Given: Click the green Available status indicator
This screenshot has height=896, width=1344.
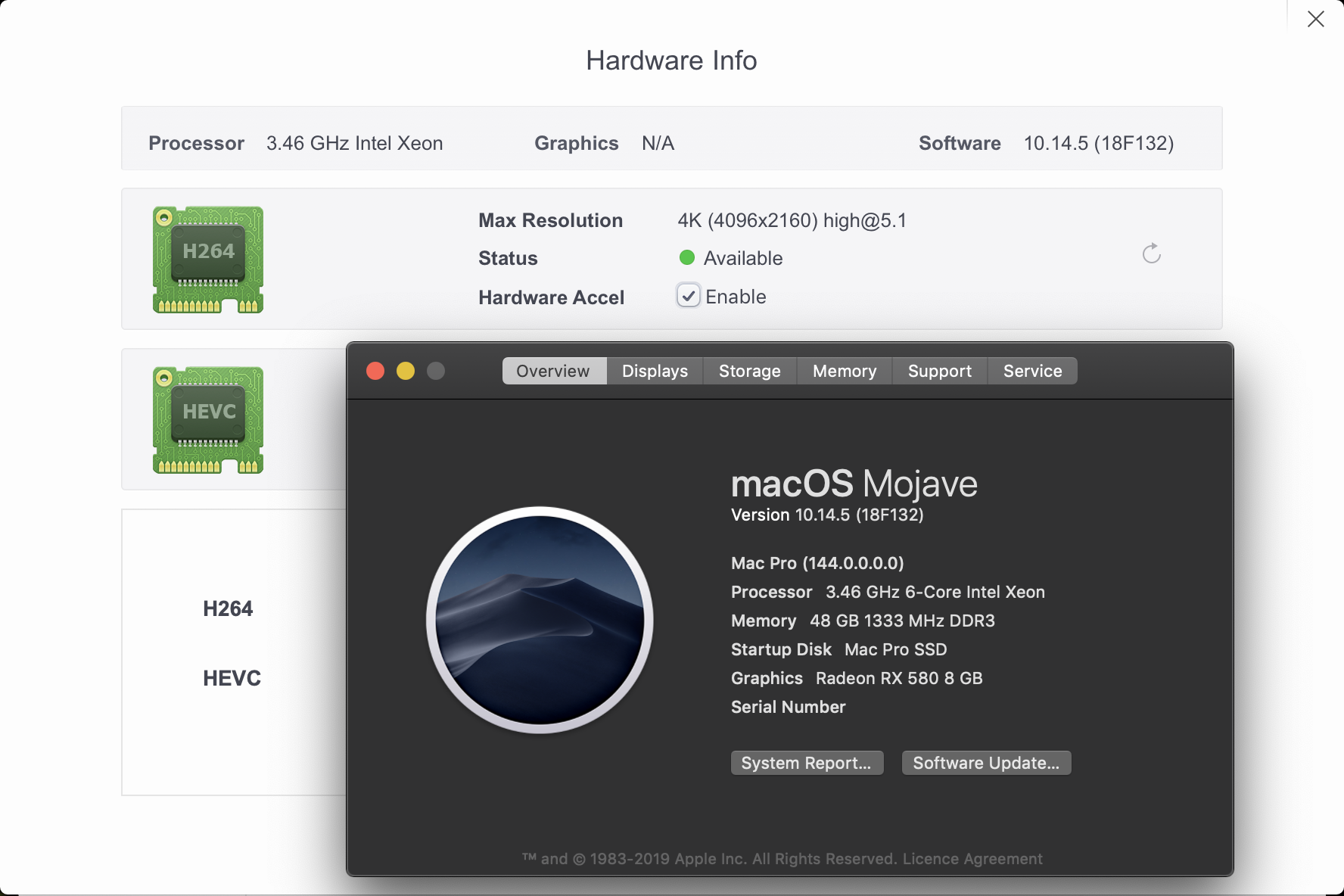Looking at the screenshot, I should click(x=687, y=257).
